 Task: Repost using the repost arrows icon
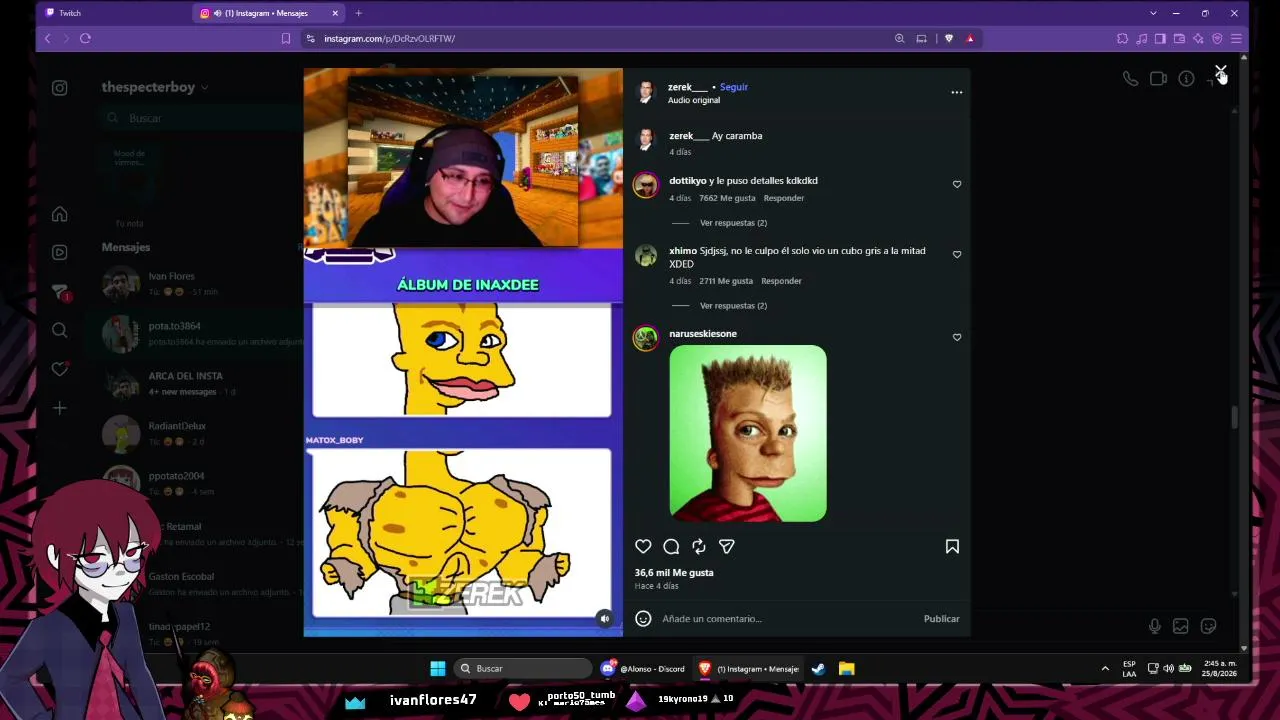pyautogui.click(x=699, y=546)
